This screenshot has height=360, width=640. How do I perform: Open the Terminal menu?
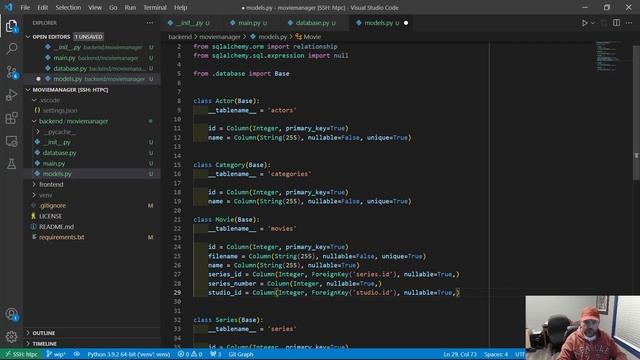pyautogui.click(x=155, y=7)
